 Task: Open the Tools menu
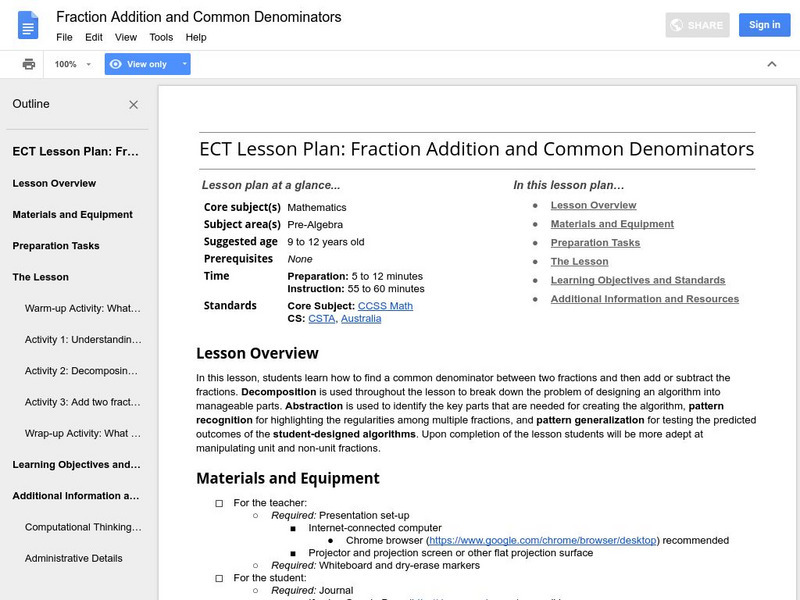161,37
